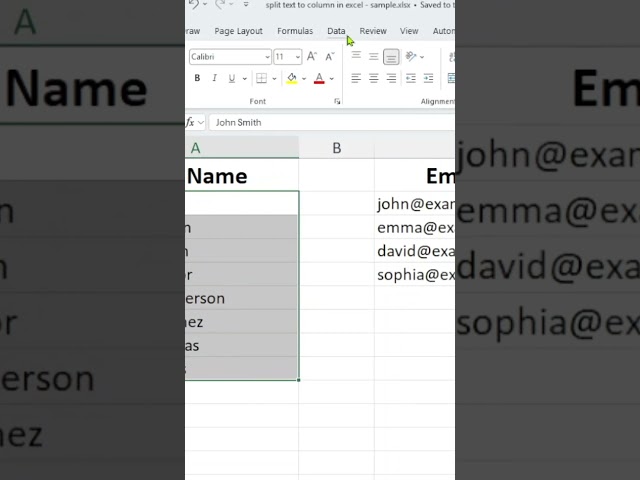Viewport: 640px width, 480px height.
Task: Open the Page Layout ribbon tab
Action: tap(238, 31)
